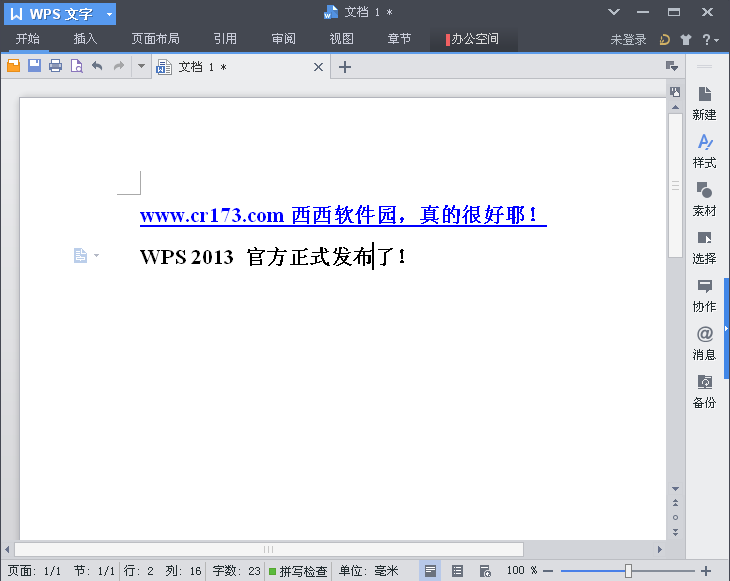The width and height of the screenshot is (730, 581).
Task: Open the template/home icon in quick toolbar
Action: pyautogui.click(x=14, y=66)
